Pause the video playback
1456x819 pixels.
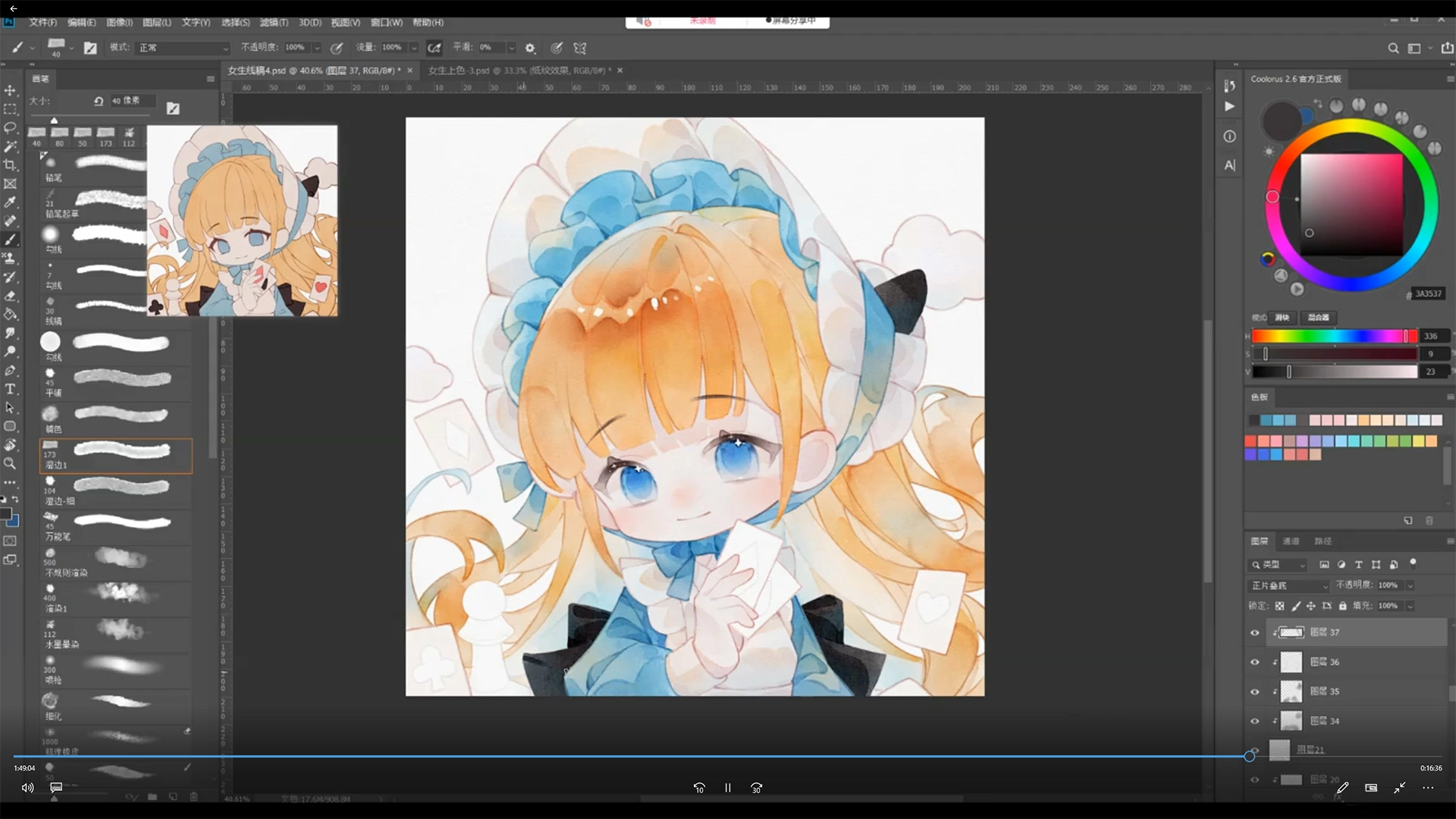(727, 788)
